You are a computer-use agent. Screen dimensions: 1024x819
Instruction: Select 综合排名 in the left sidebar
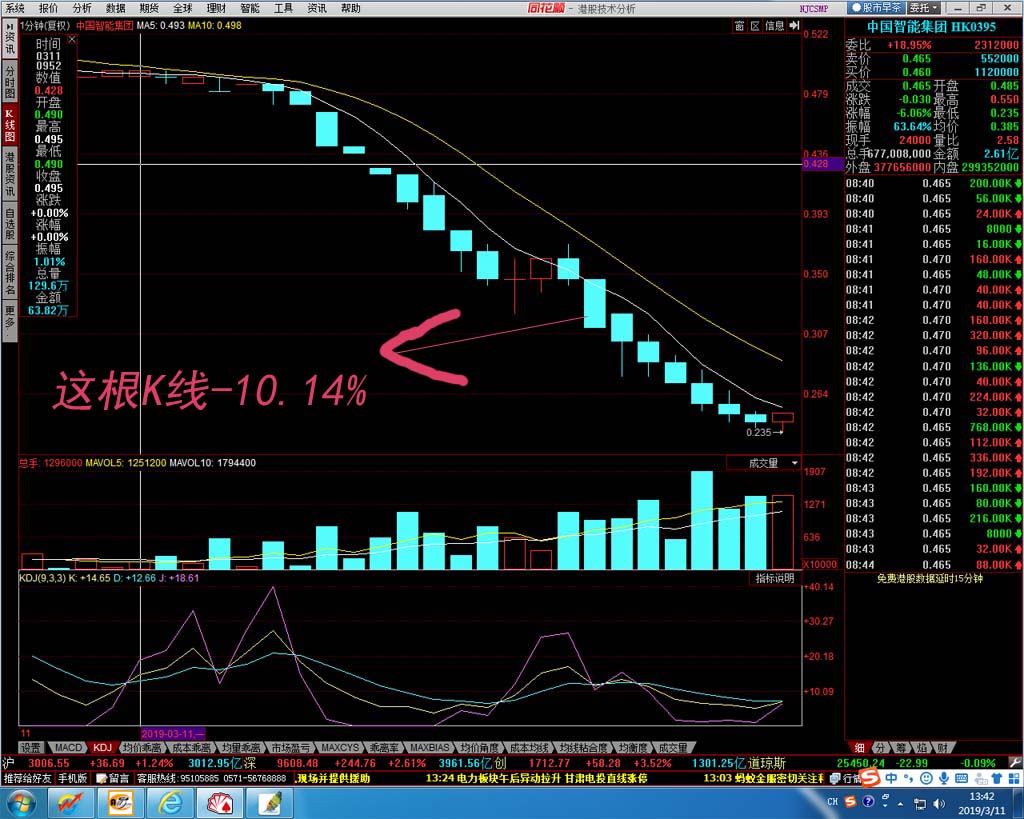coord(9,271)
